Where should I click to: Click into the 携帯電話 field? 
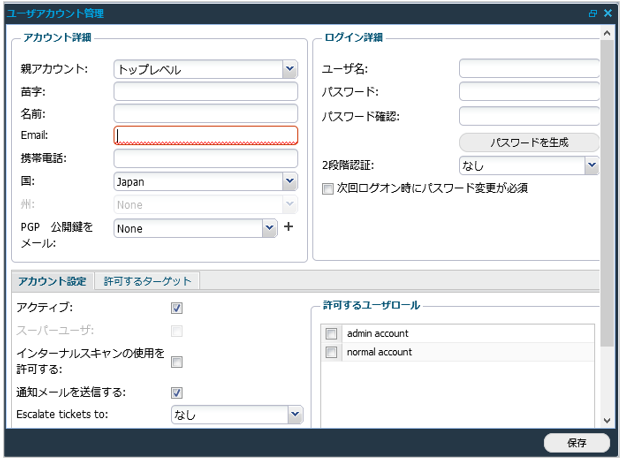(x=206, y=159)
